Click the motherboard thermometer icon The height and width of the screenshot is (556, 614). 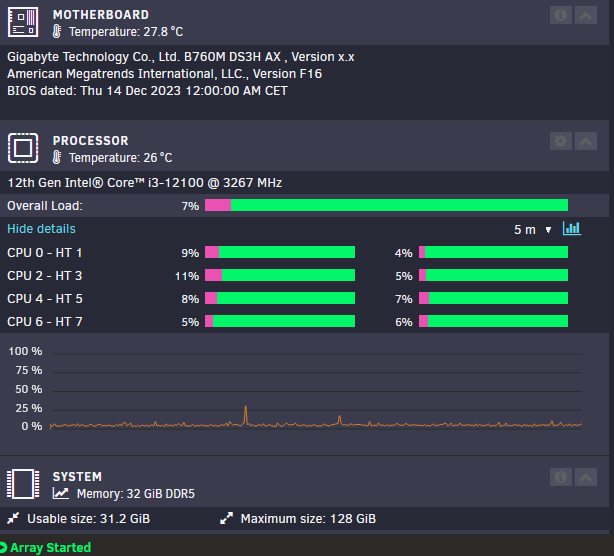pos(57,31)
